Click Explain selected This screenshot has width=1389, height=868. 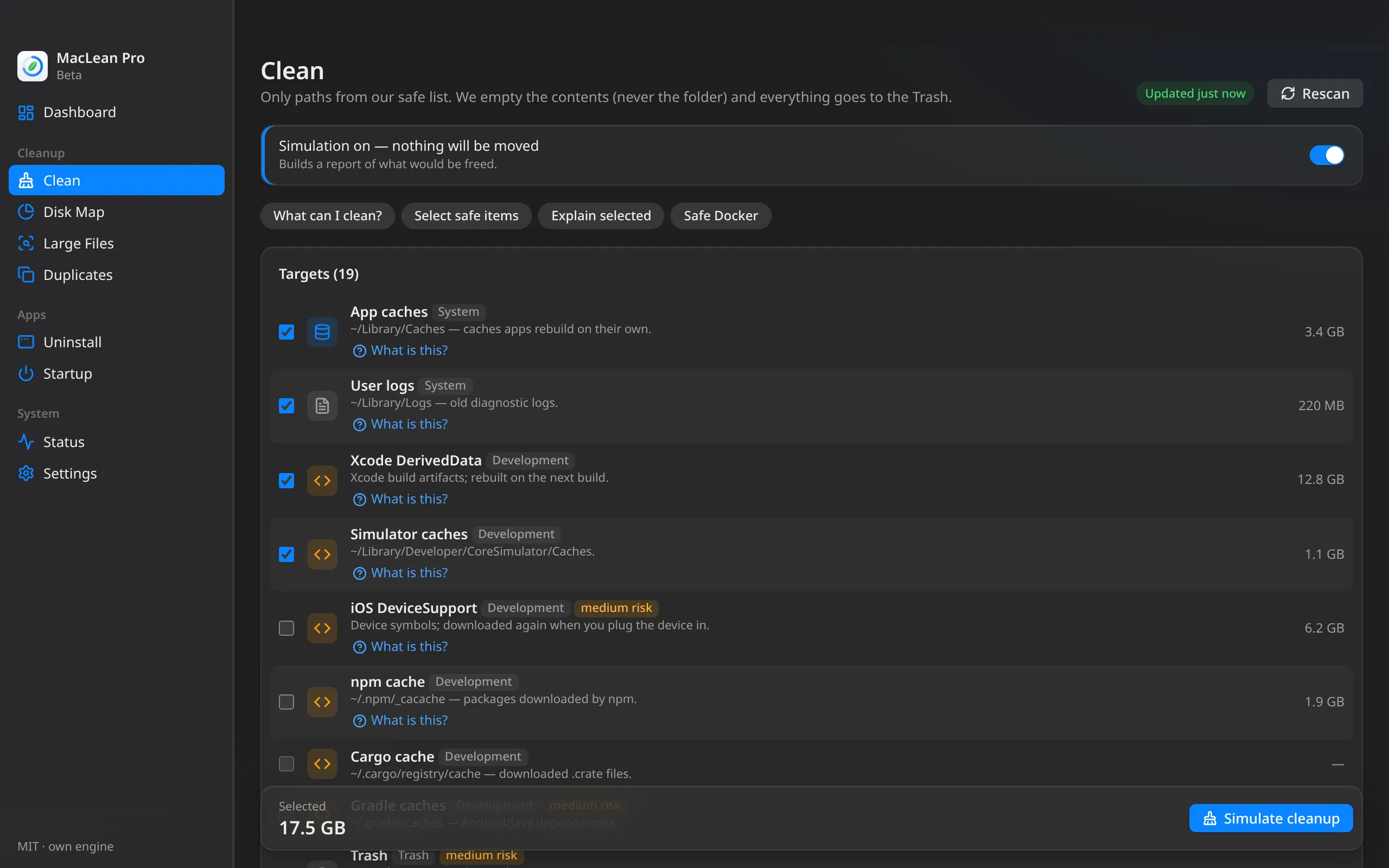[601, 216]
